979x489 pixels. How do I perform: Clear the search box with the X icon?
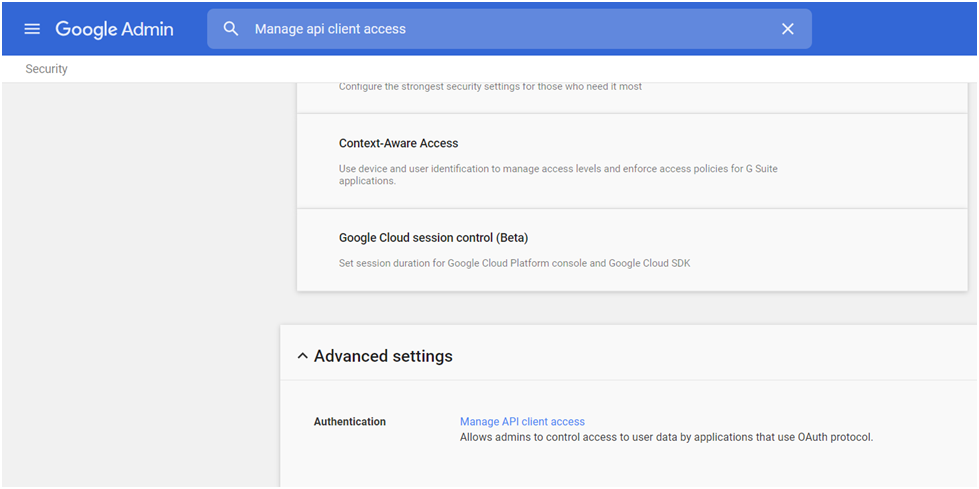(x=788, y=29)
